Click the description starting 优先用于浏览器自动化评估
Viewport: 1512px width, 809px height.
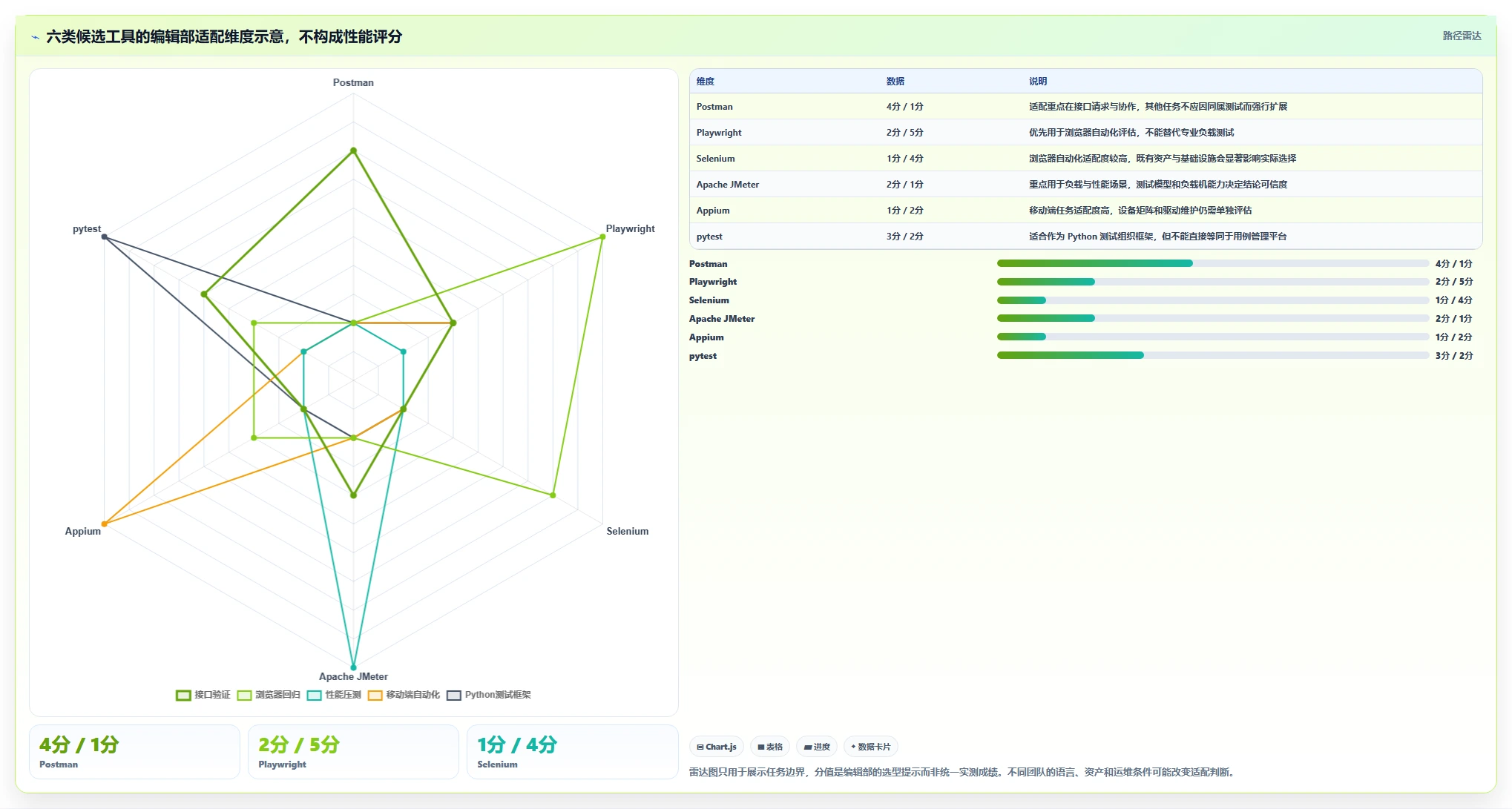coord(1131,133)
